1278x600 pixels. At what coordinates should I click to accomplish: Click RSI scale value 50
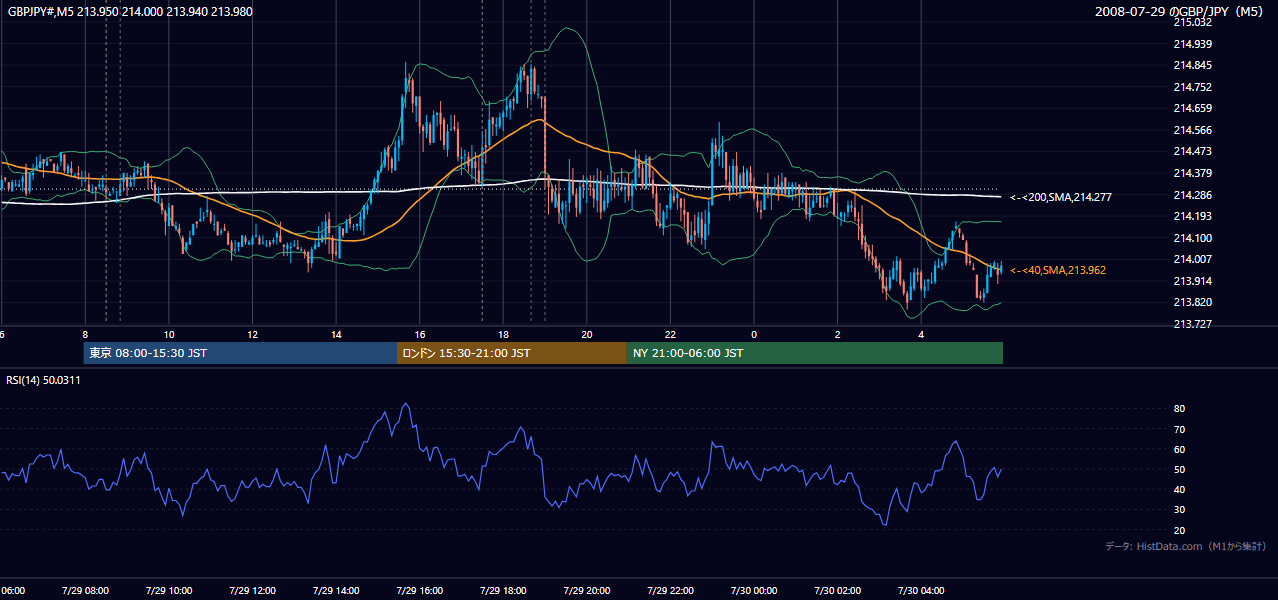click(1179, 469)
